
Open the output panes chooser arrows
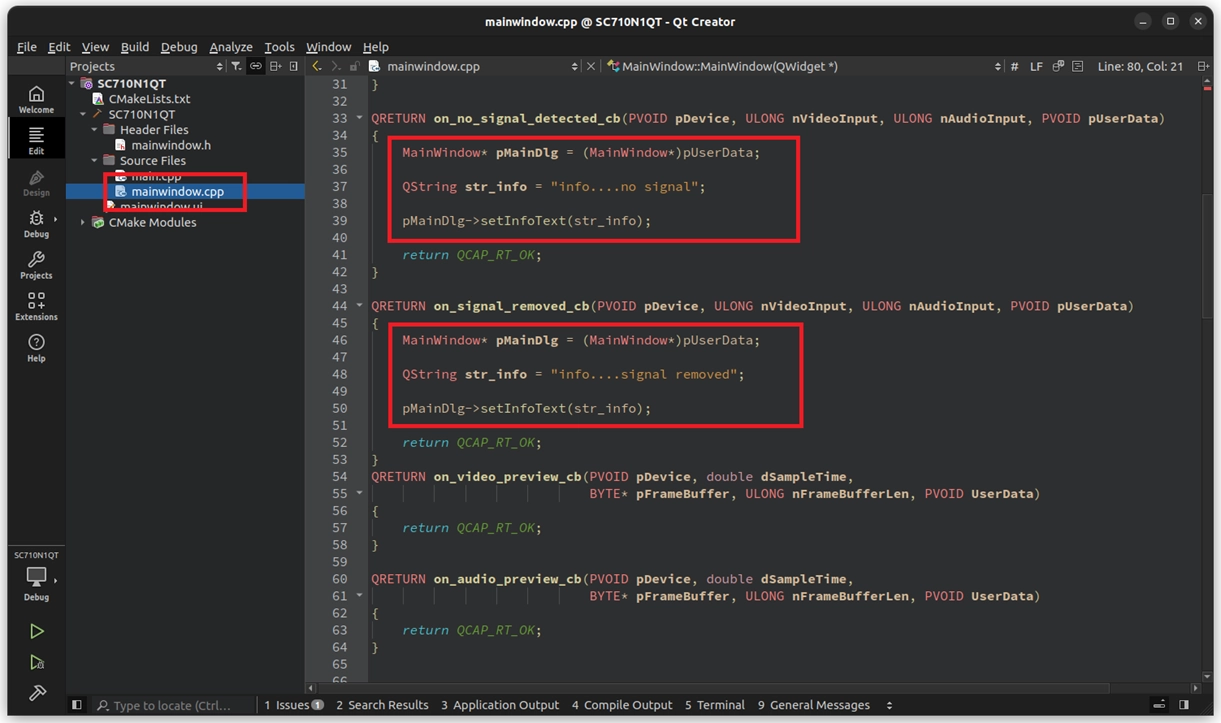click(889, 705)
